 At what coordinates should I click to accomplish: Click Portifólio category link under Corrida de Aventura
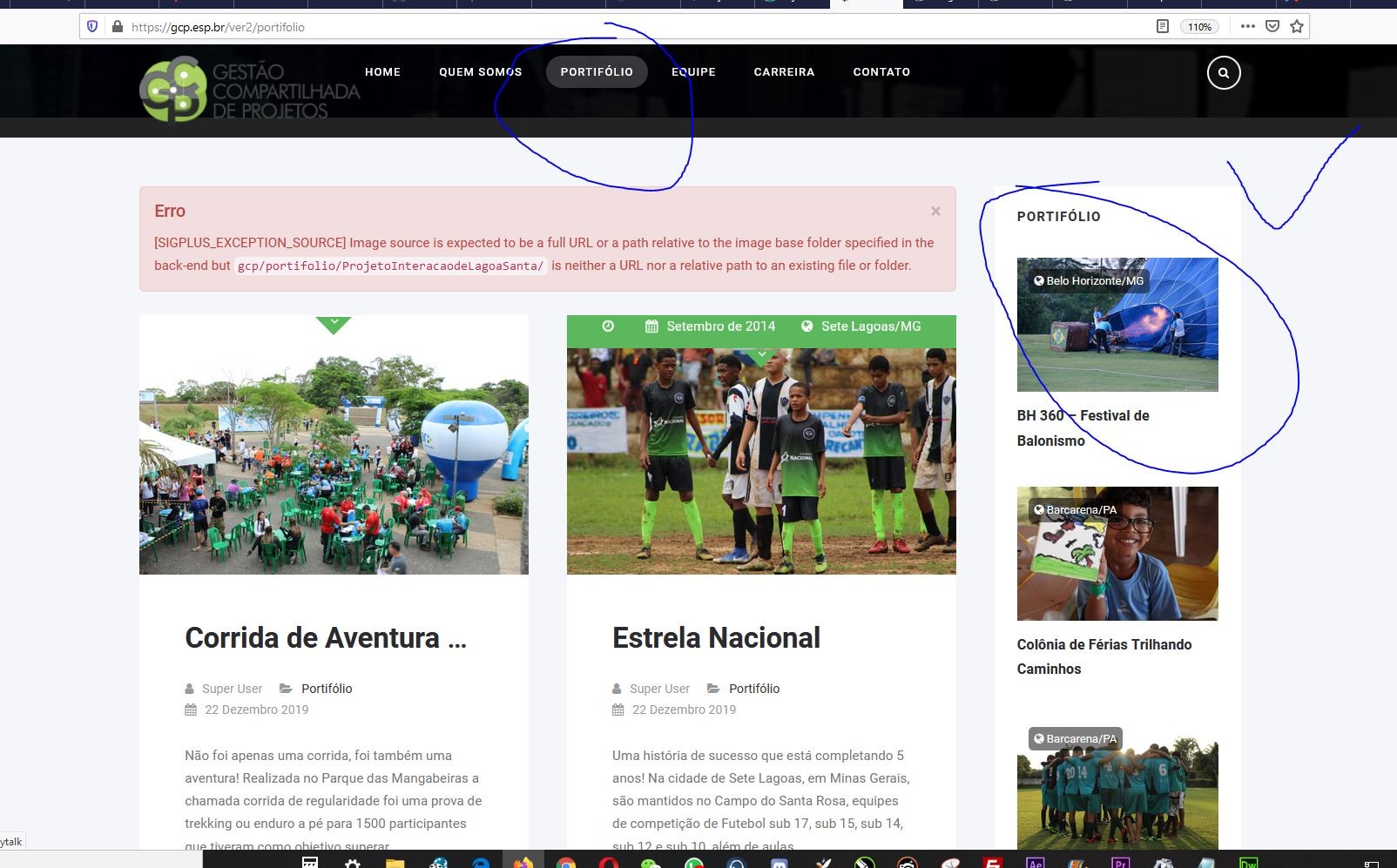[327, 689]
